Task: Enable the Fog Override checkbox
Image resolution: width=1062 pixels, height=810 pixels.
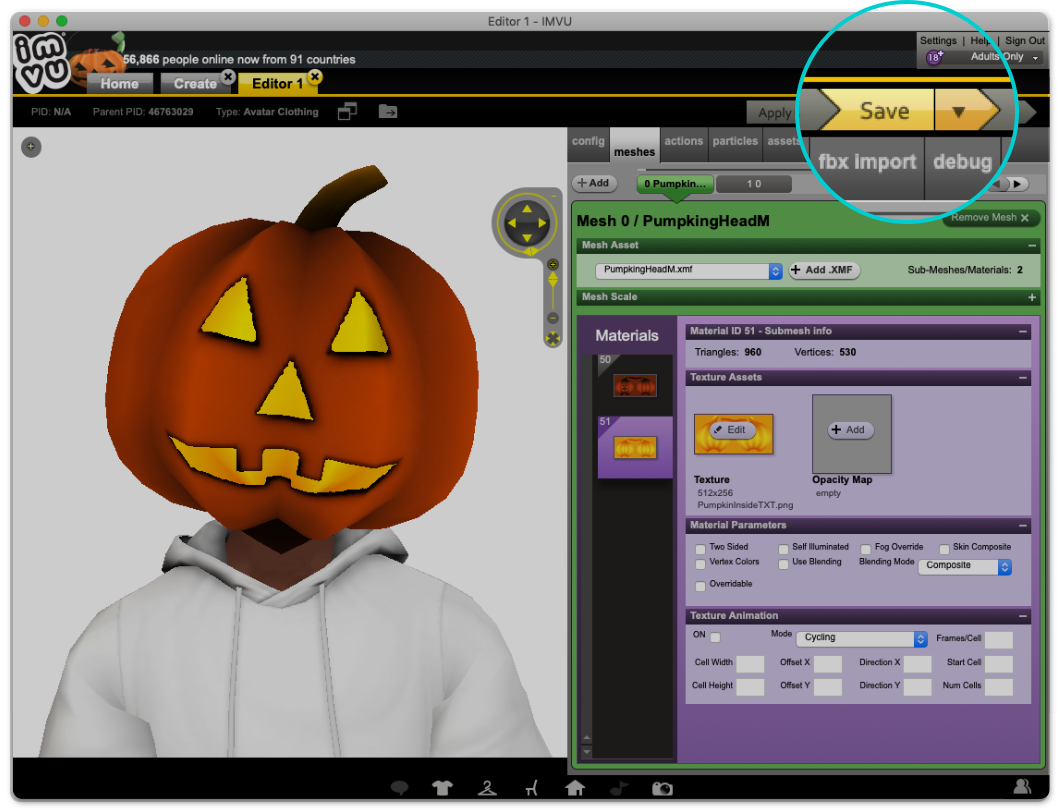Action: 866,549
